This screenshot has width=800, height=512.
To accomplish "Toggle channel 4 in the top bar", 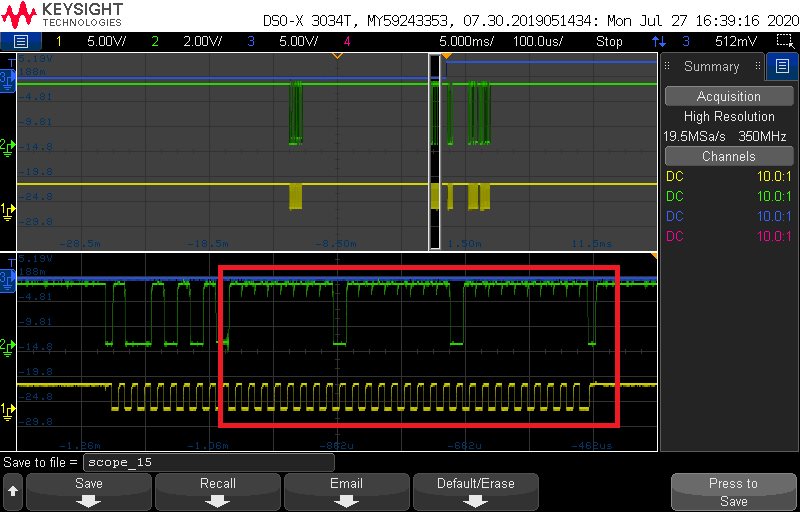I will [x=347, y=41].
